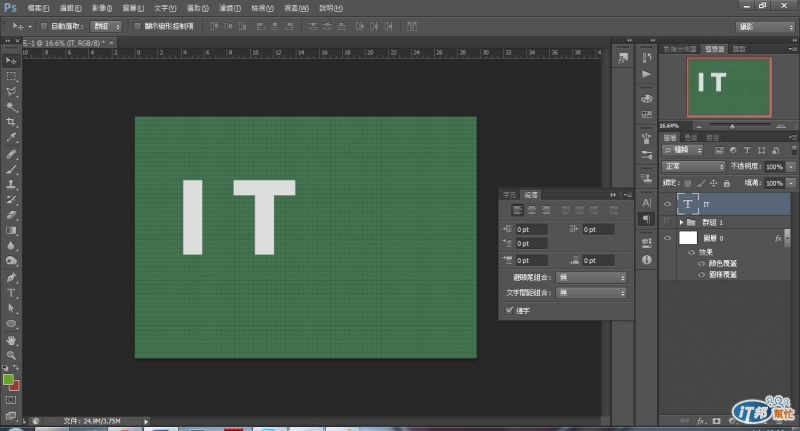Click the green foreground color swatch
This screenshot has height=431, width=800.
click(9, 380)
